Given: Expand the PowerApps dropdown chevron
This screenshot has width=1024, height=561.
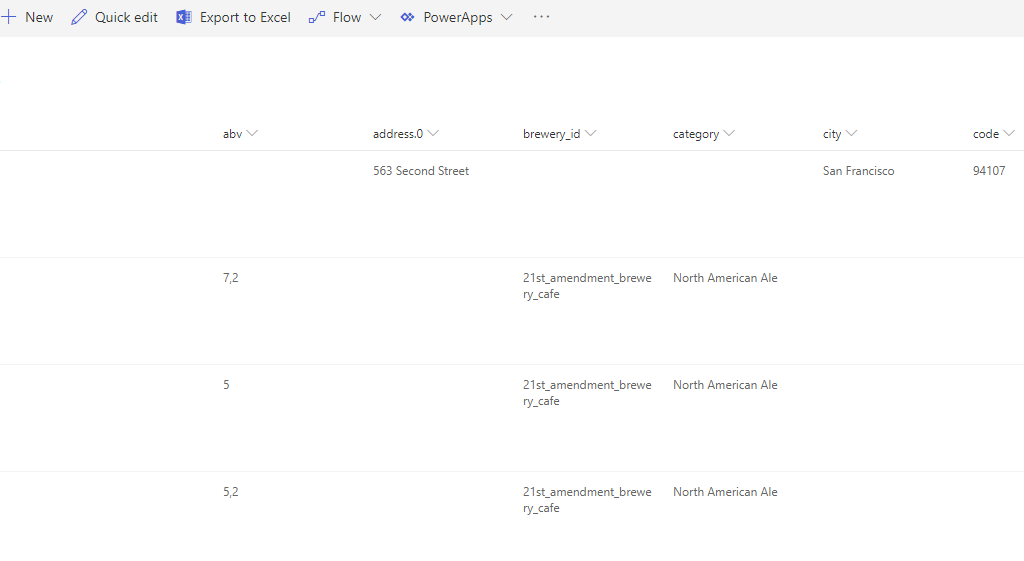Looking at the screenshot, I should point(506,17).
